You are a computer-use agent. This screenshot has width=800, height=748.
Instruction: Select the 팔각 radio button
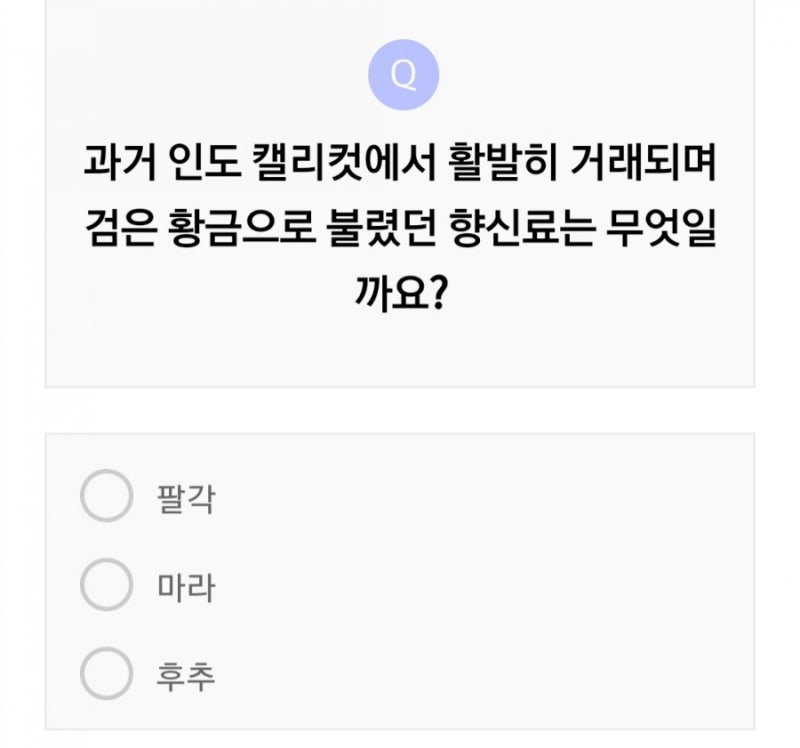coord(106,496)
